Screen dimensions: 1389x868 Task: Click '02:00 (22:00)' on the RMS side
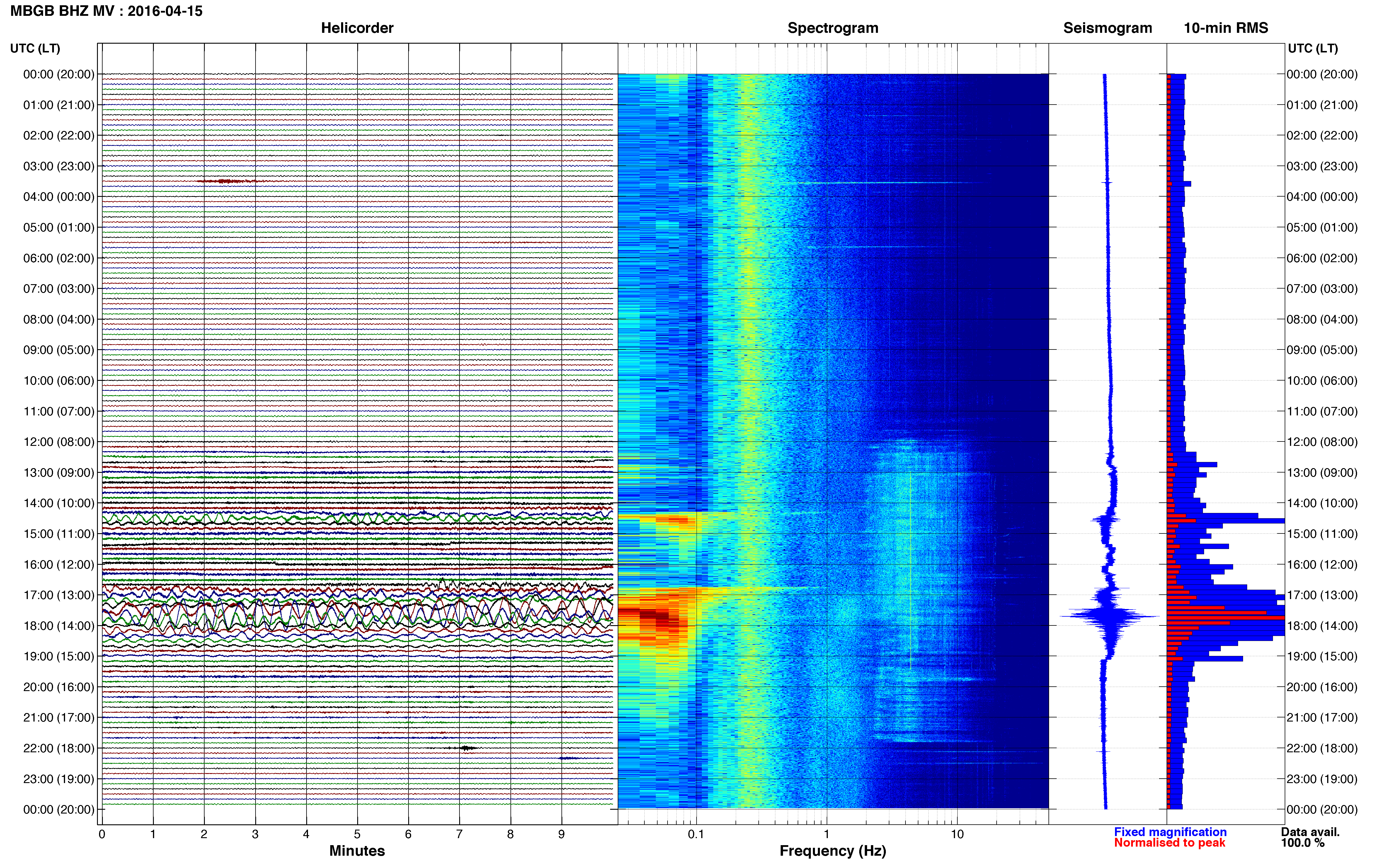[x=1322, y=135]
